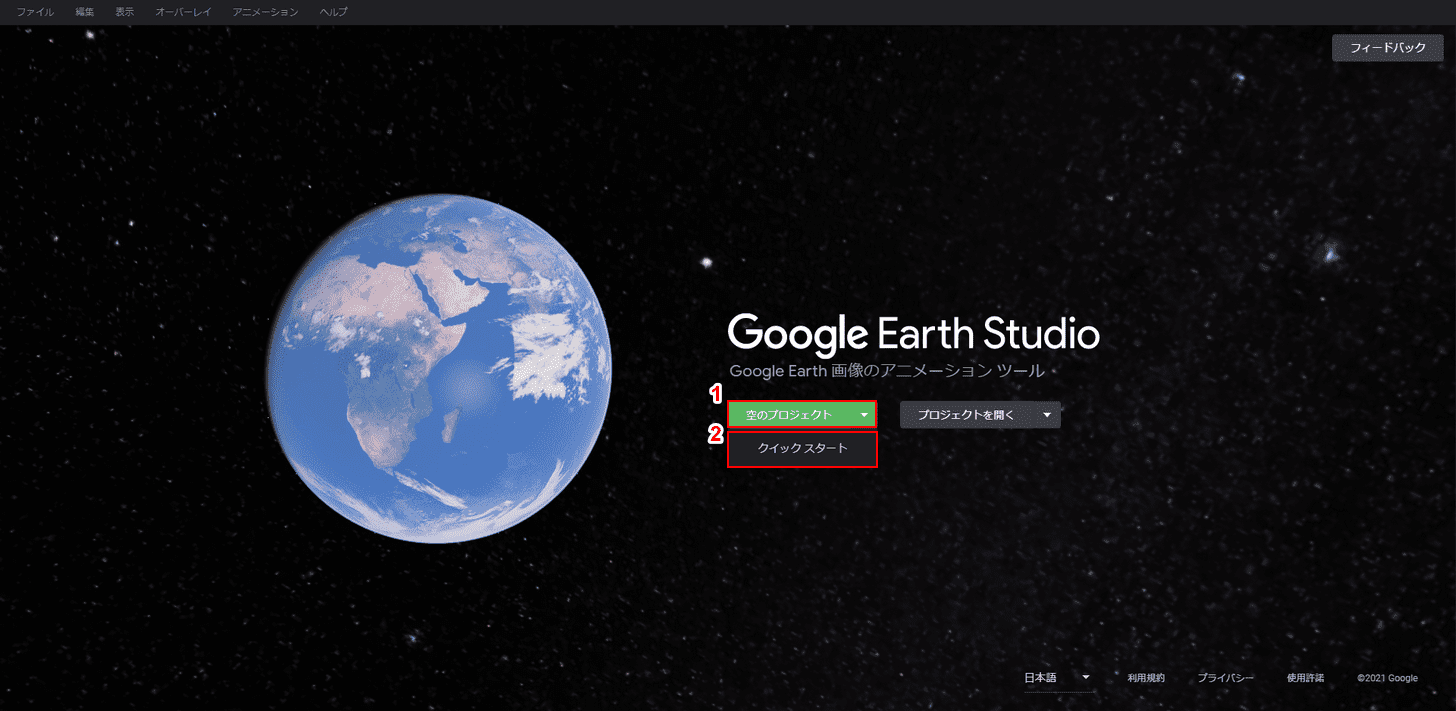Open the 日本語 language dropdown

click(1057, 678)
